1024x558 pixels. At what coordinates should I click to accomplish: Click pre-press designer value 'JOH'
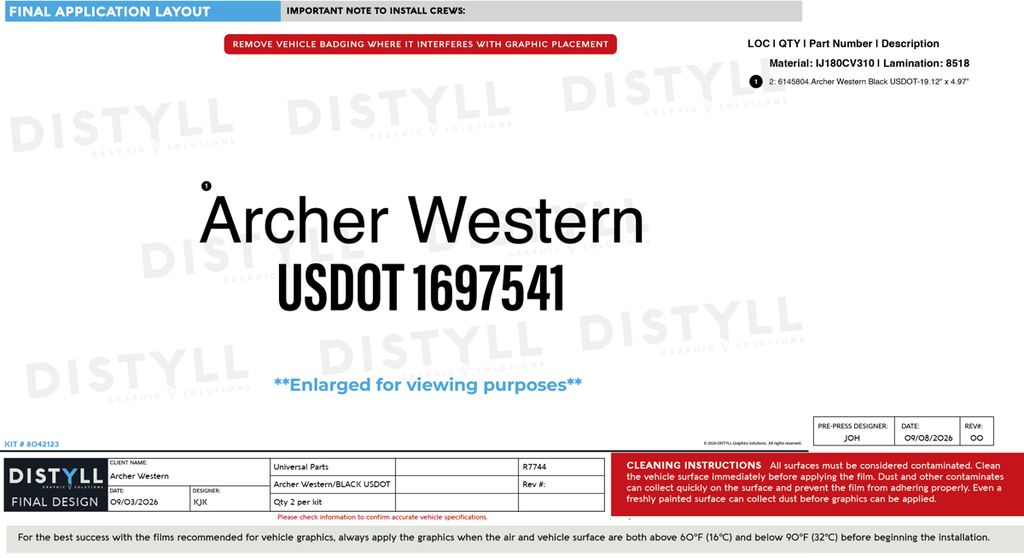coord(852,438)
